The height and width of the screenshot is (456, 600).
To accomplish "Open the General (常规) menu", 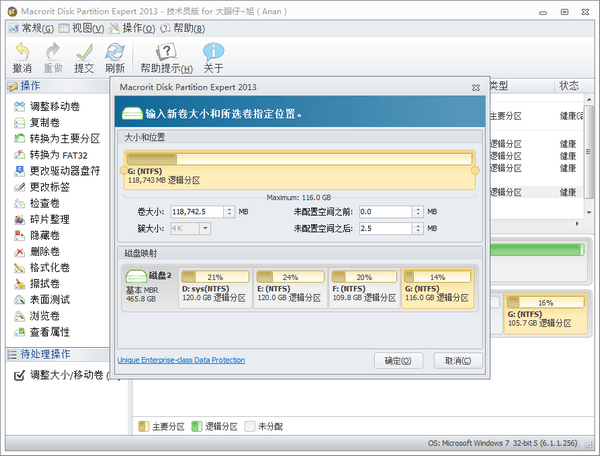I will click(32, 28).
